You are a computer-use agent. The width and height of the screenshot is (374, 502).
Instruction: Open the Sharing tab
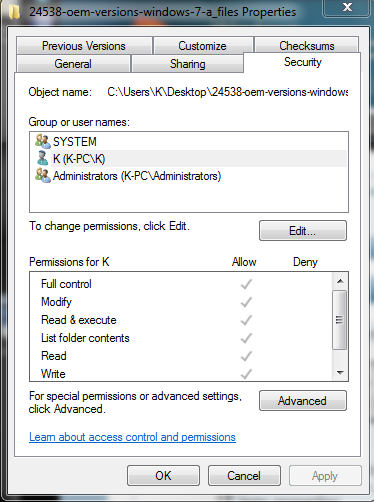point(187,64)
